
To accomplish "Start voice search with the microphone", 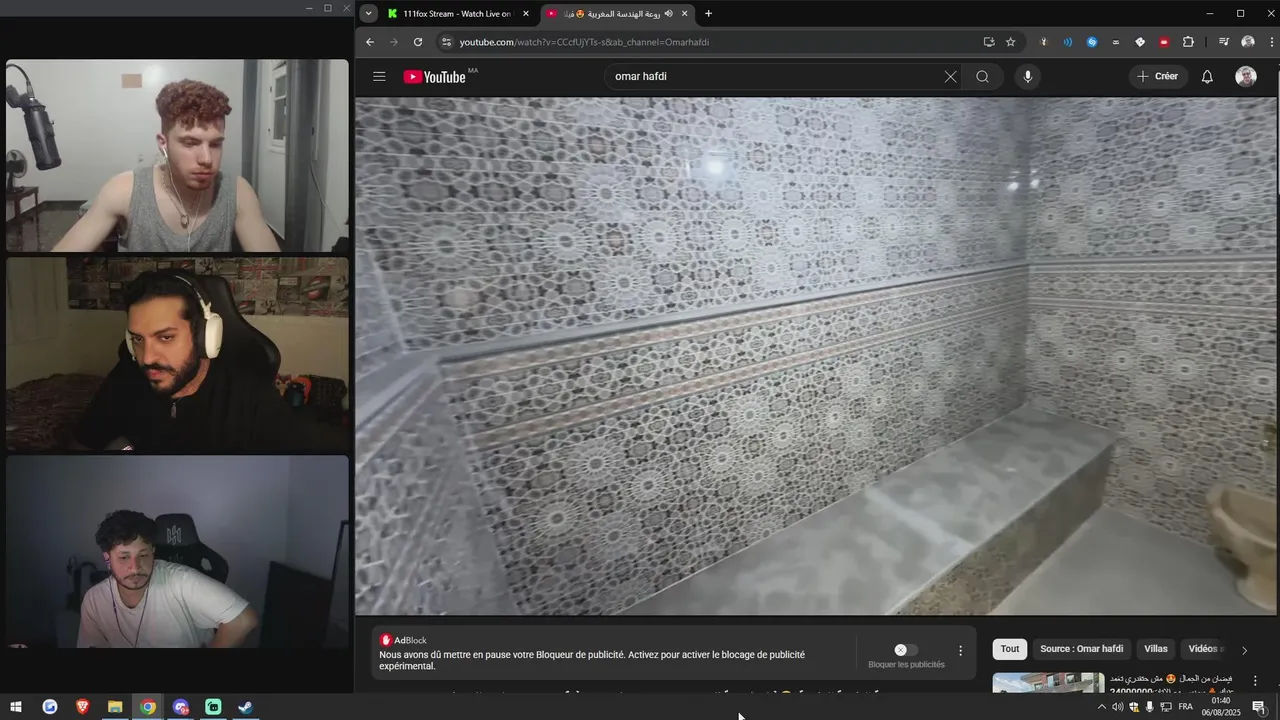I will (1027, 77).
